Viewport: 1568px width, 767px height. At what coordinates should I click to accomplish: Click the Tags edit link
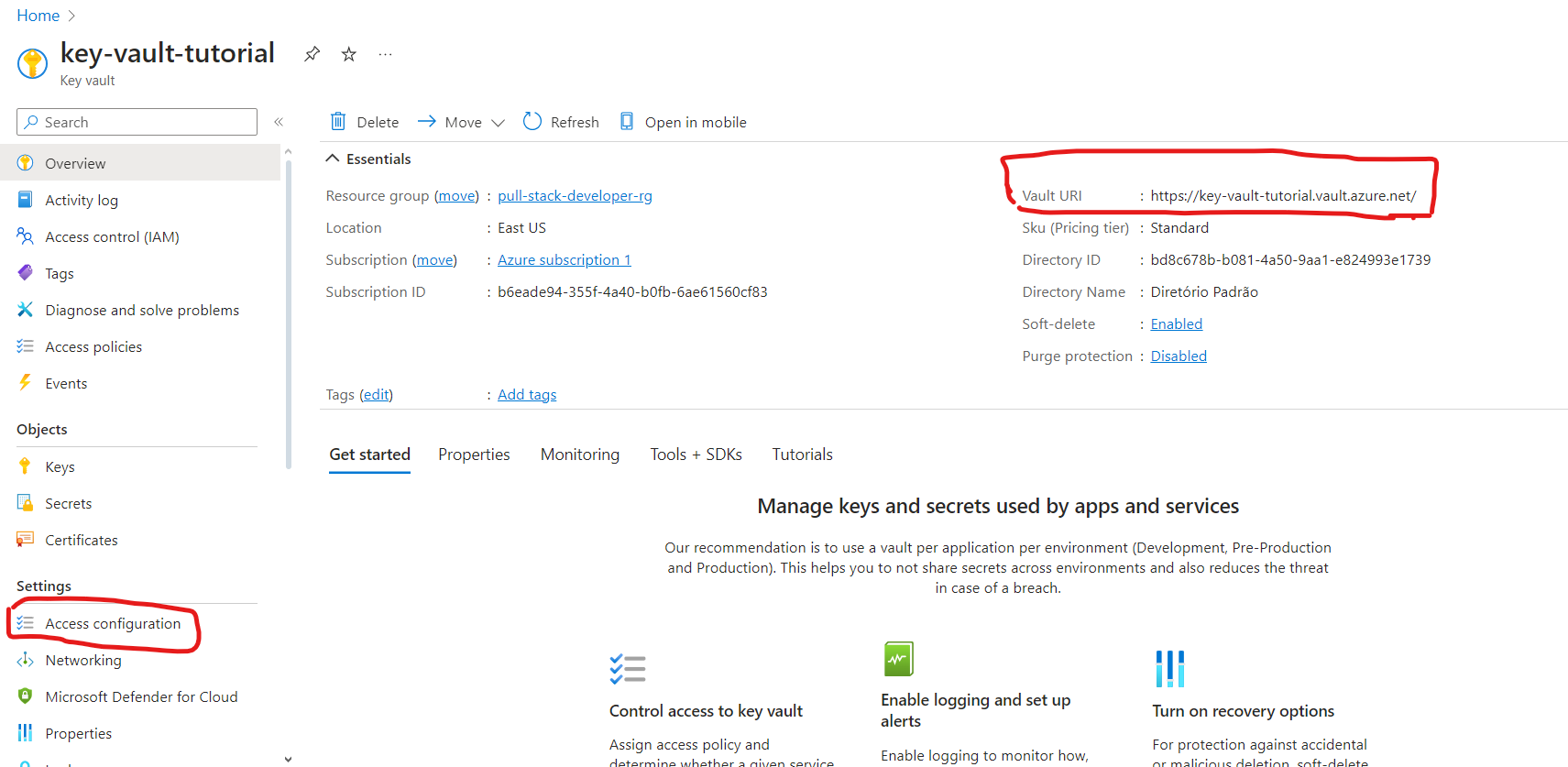tap(376, 395)
